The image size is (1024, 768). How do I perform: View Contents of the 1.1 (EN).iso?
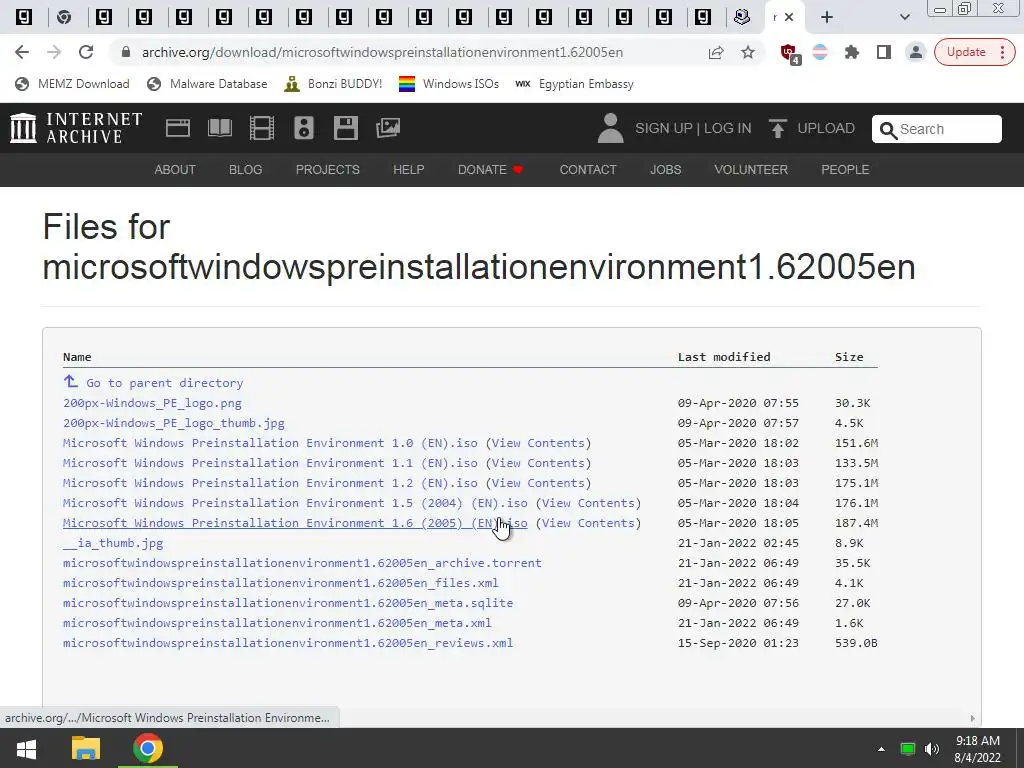(539, 463)
